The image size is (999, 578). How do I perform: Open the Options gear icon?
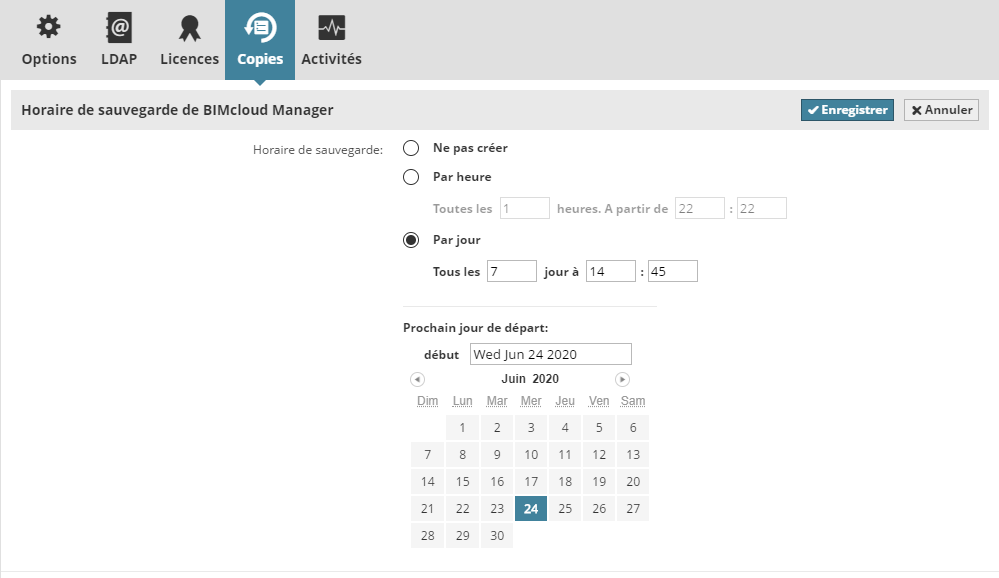[48, 28]
